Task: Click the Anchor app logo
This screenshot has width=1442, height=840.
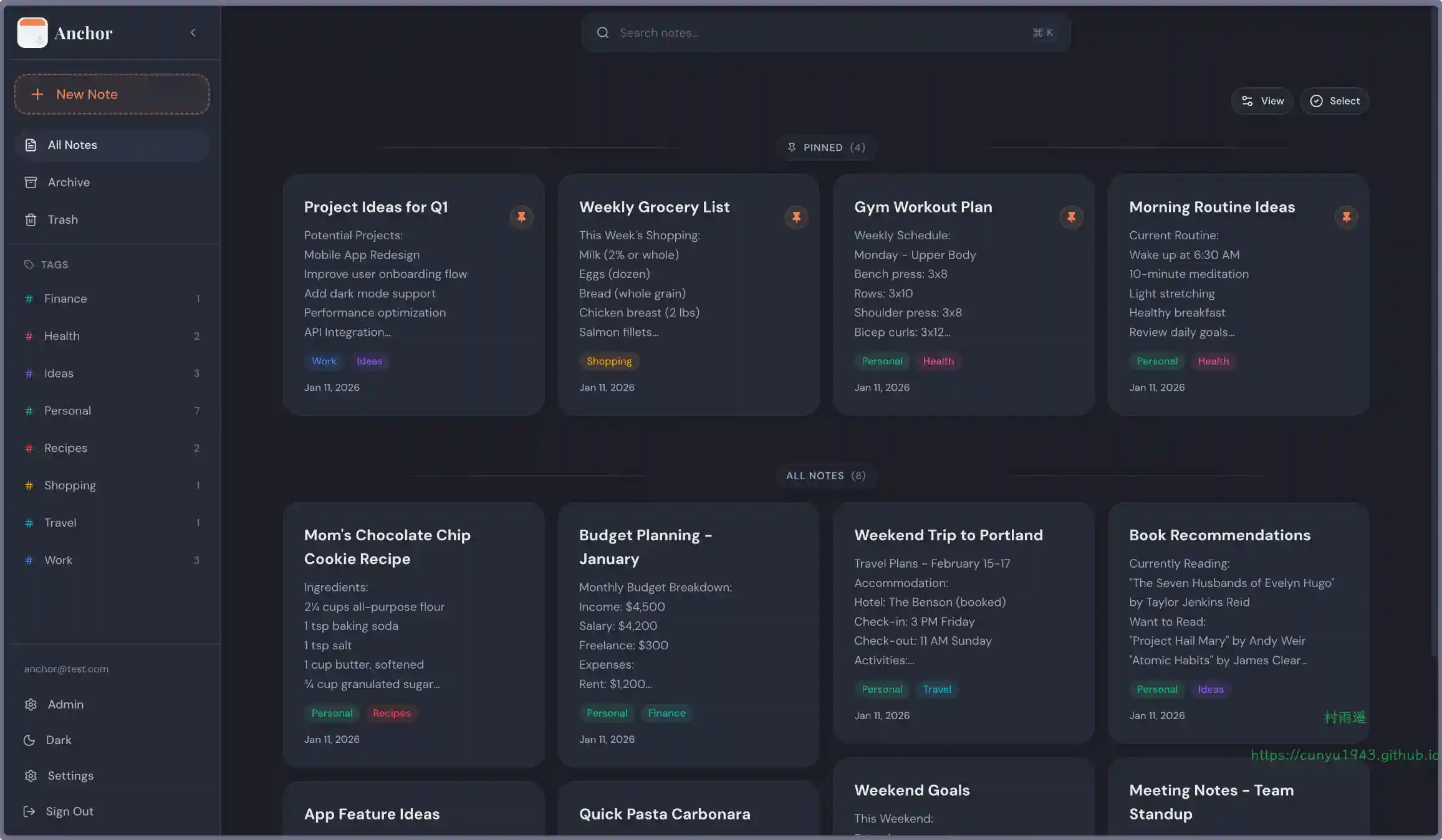Action: coord(32,33)
